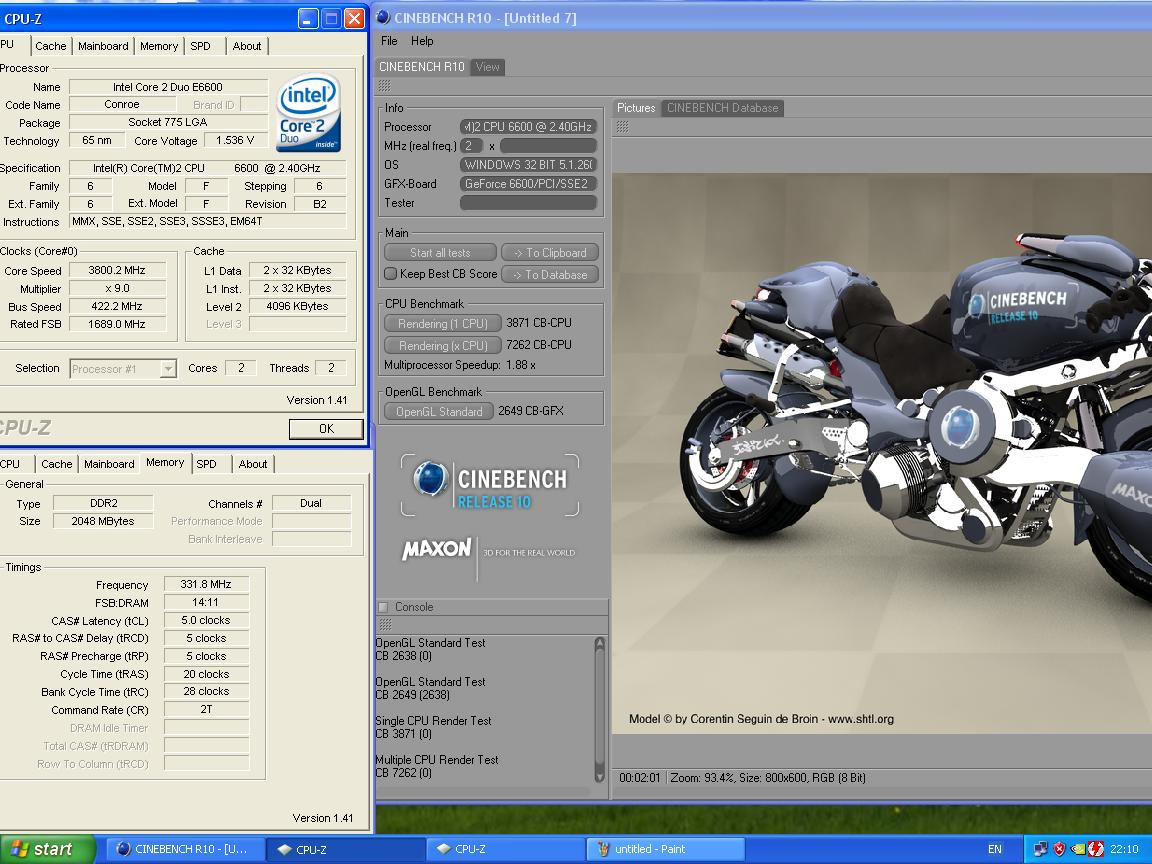The image size is (1152, 864).
Task: Click the To Clipboard button
Action: 550,253
